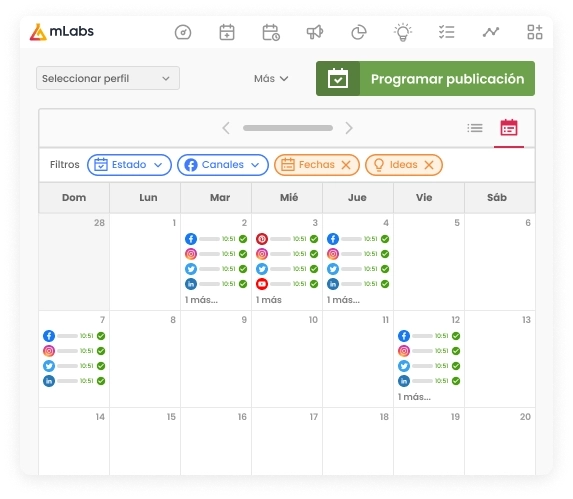Show 1 más posts on day 2
Image resolution: width=573 pixels, height=499 pixels.
(x=201, y=300)
